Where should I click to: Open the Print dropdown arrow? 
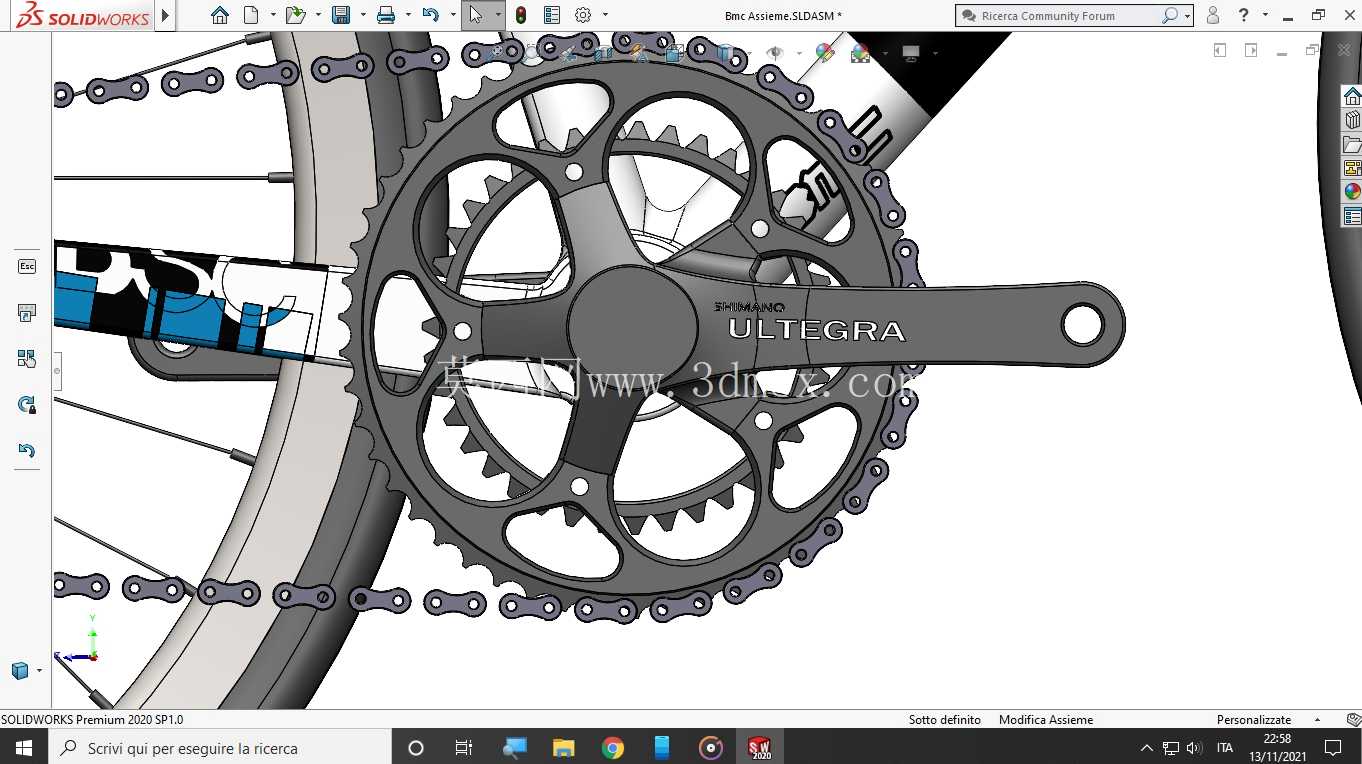pos(407,15)
